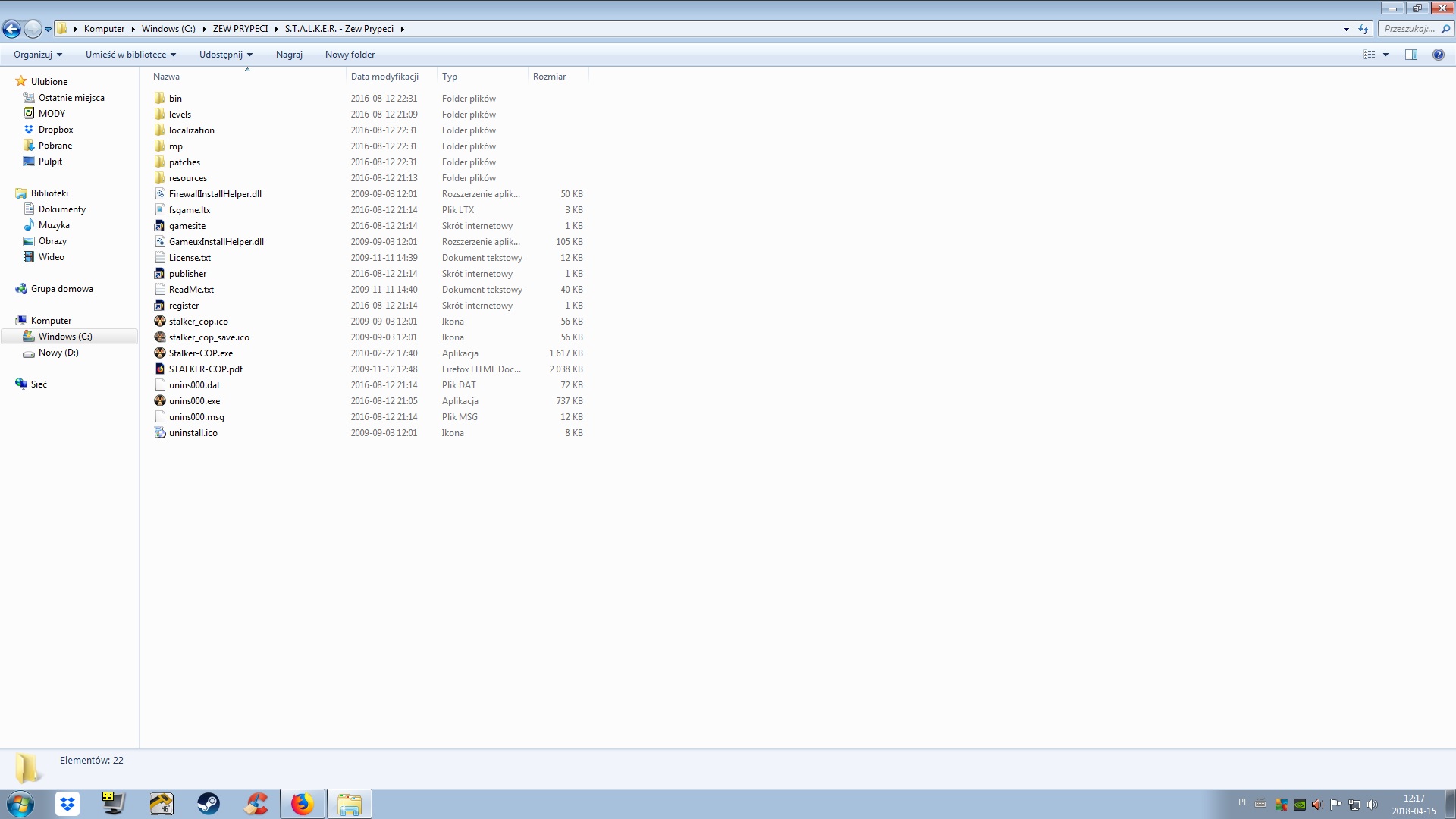Select the localization folder icon
The height and width of the screenshot is (819, 1456).
click(x=159, y=130)
